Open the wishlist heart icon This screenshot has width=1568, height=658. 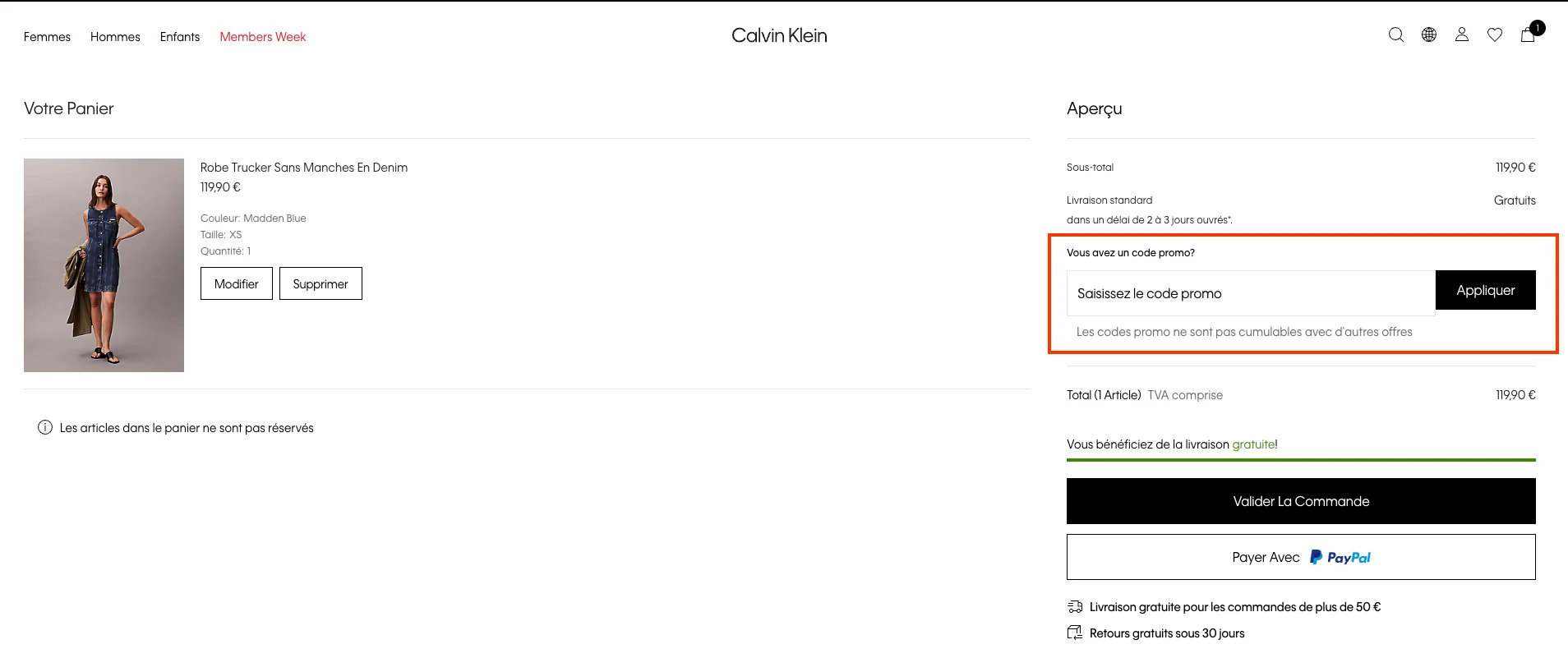pos(1495,35)
